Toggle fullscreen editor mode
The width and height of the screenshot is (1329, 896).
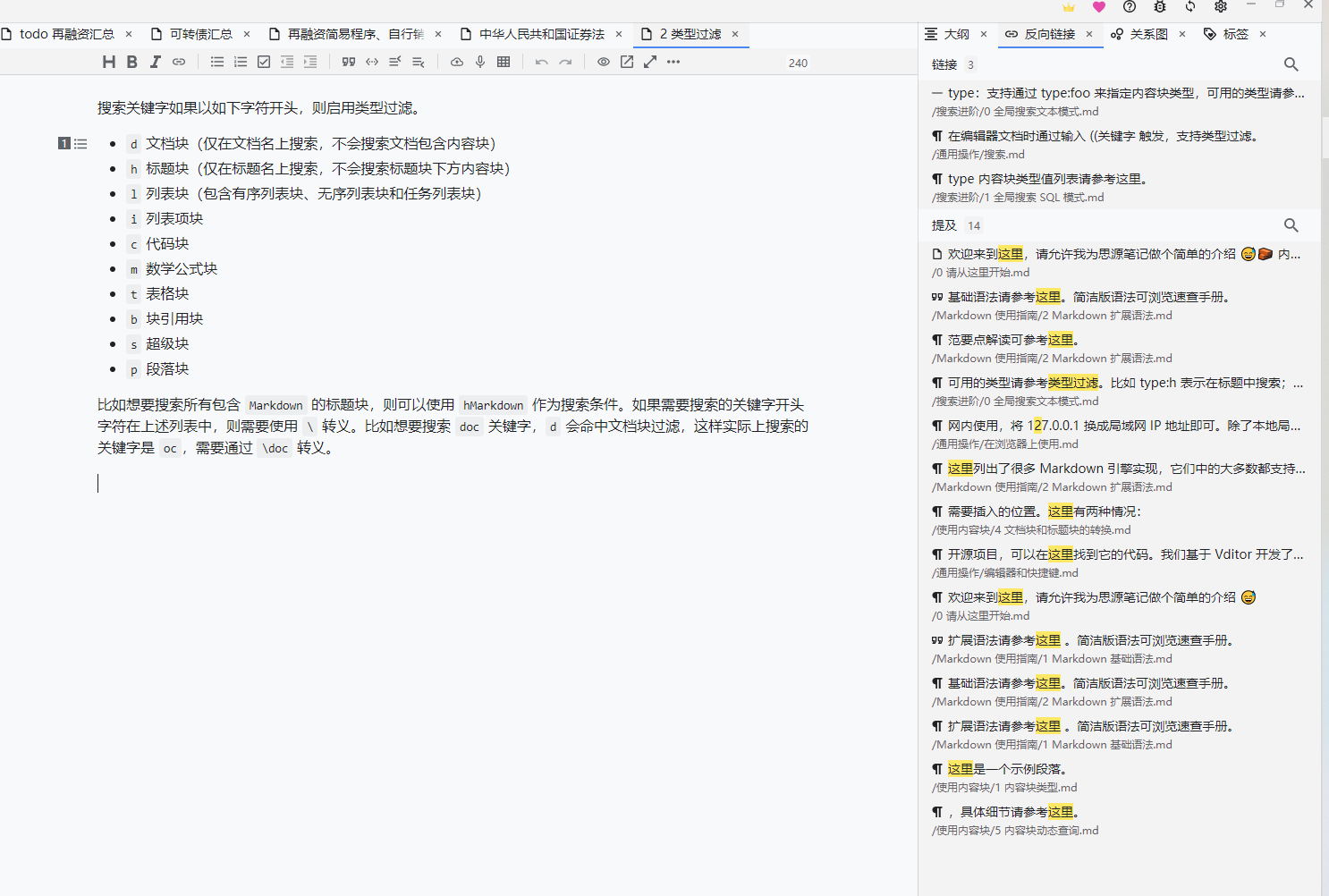[x=650, y=62]
